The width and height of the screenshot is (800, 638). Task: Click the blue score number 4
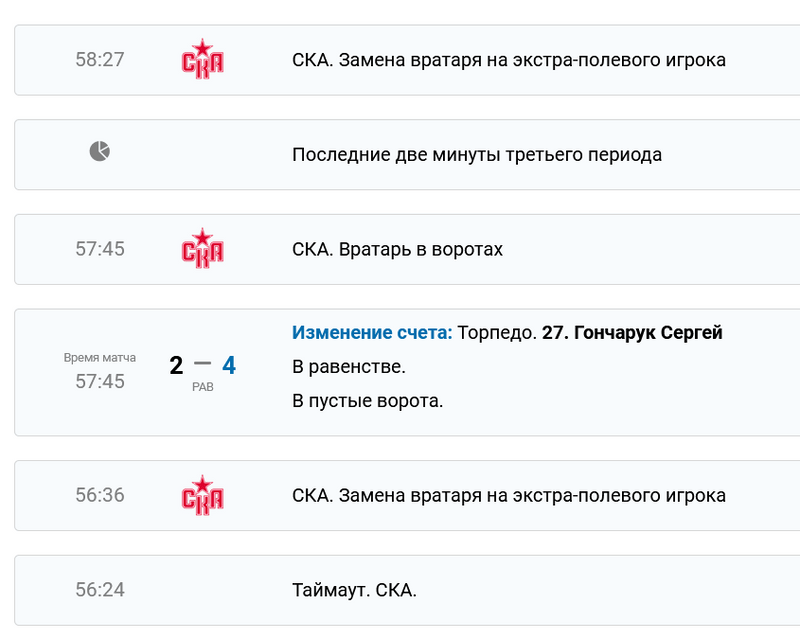point(229,365)
